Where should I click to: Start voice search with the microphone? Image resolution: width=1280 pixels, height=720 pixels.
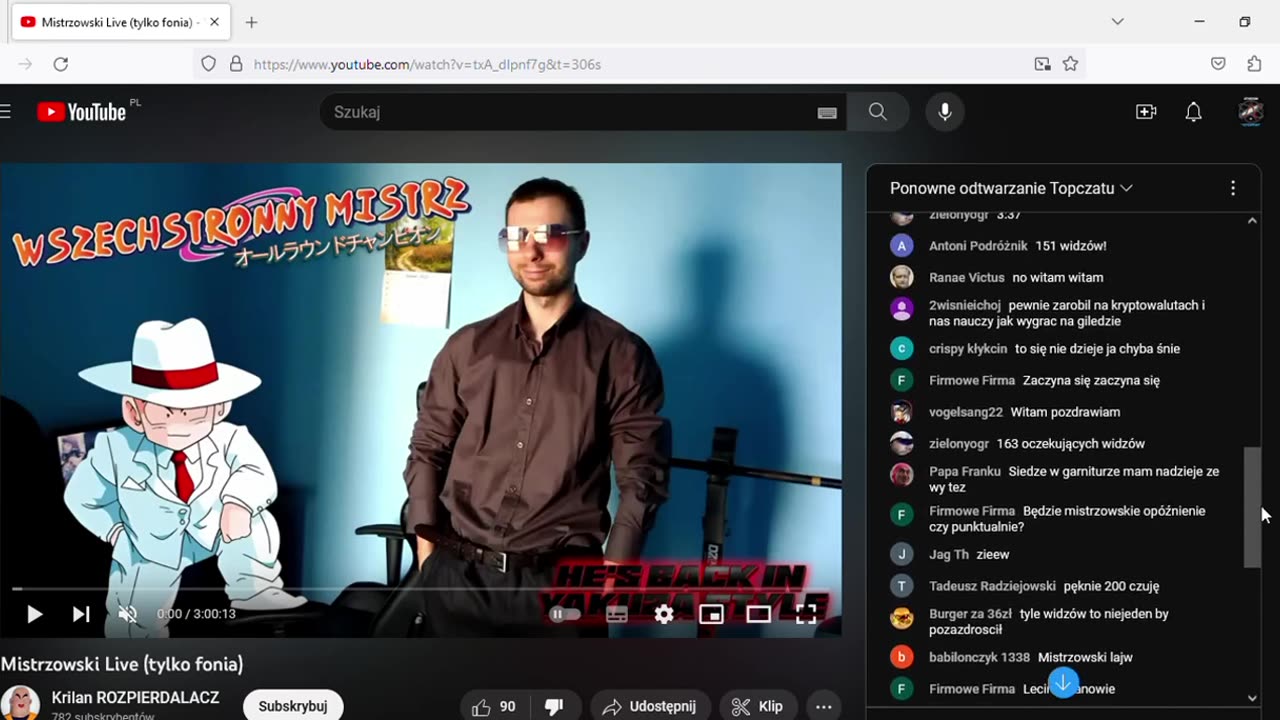tap(944, 112)
